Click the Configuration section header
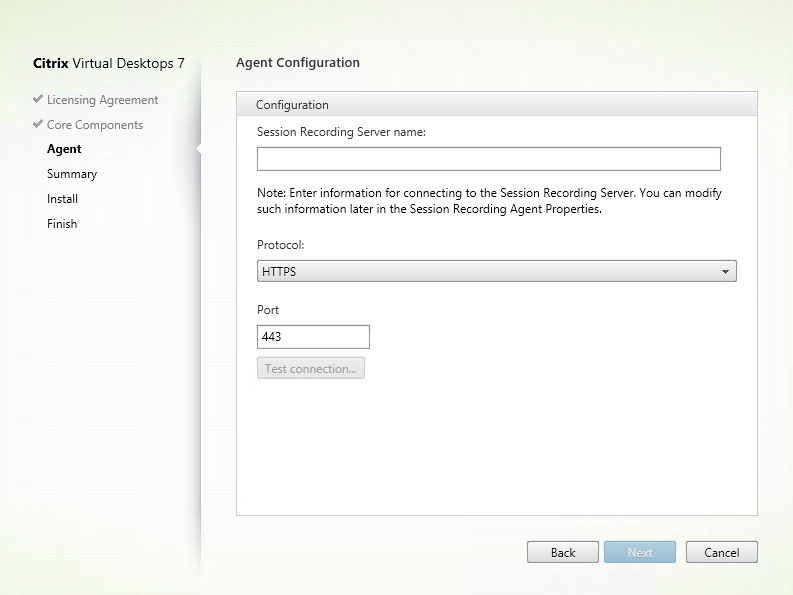Screen dimensions: 793x595 coord(292,104)
